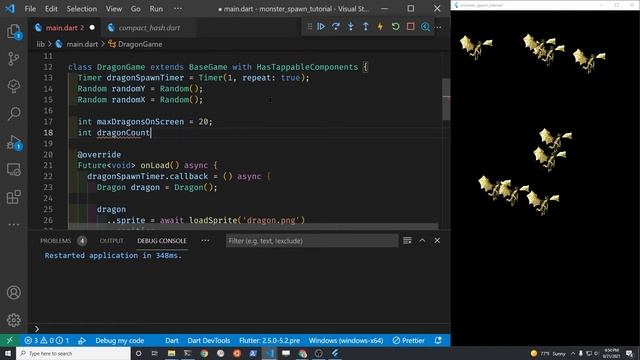
Task: Click 'Debug my code' in status bar
Action: pos(119,340)
